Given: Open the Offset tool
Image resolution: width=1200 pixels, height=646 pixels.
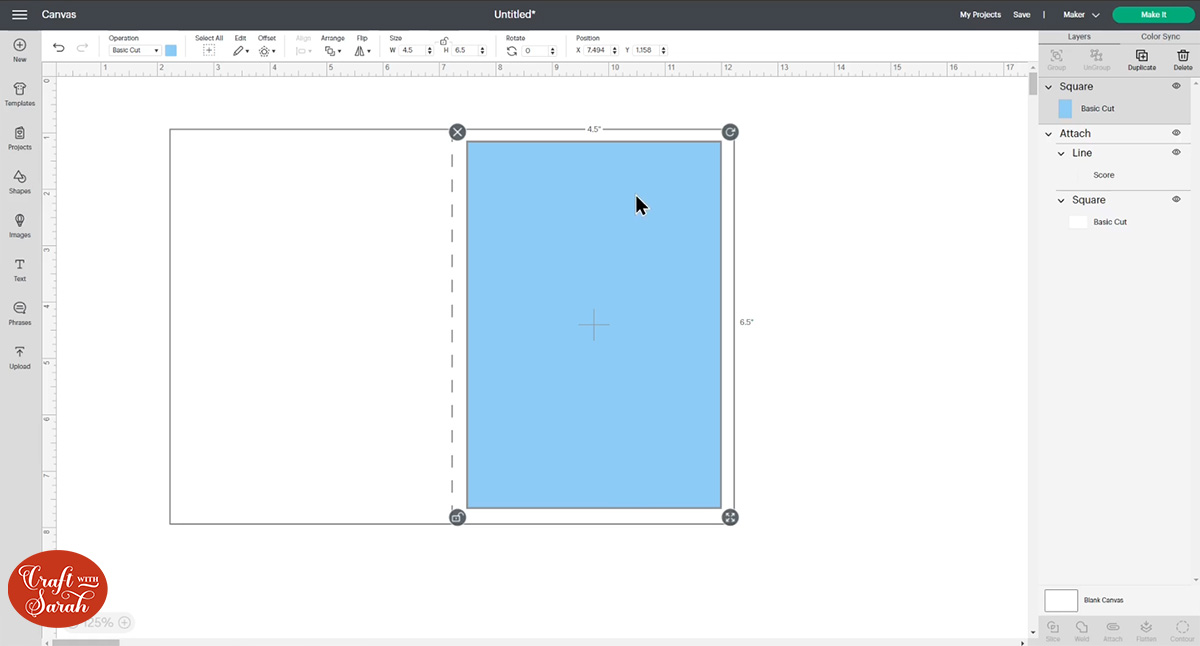Looking at the screenshot, I should coord(266,50).
